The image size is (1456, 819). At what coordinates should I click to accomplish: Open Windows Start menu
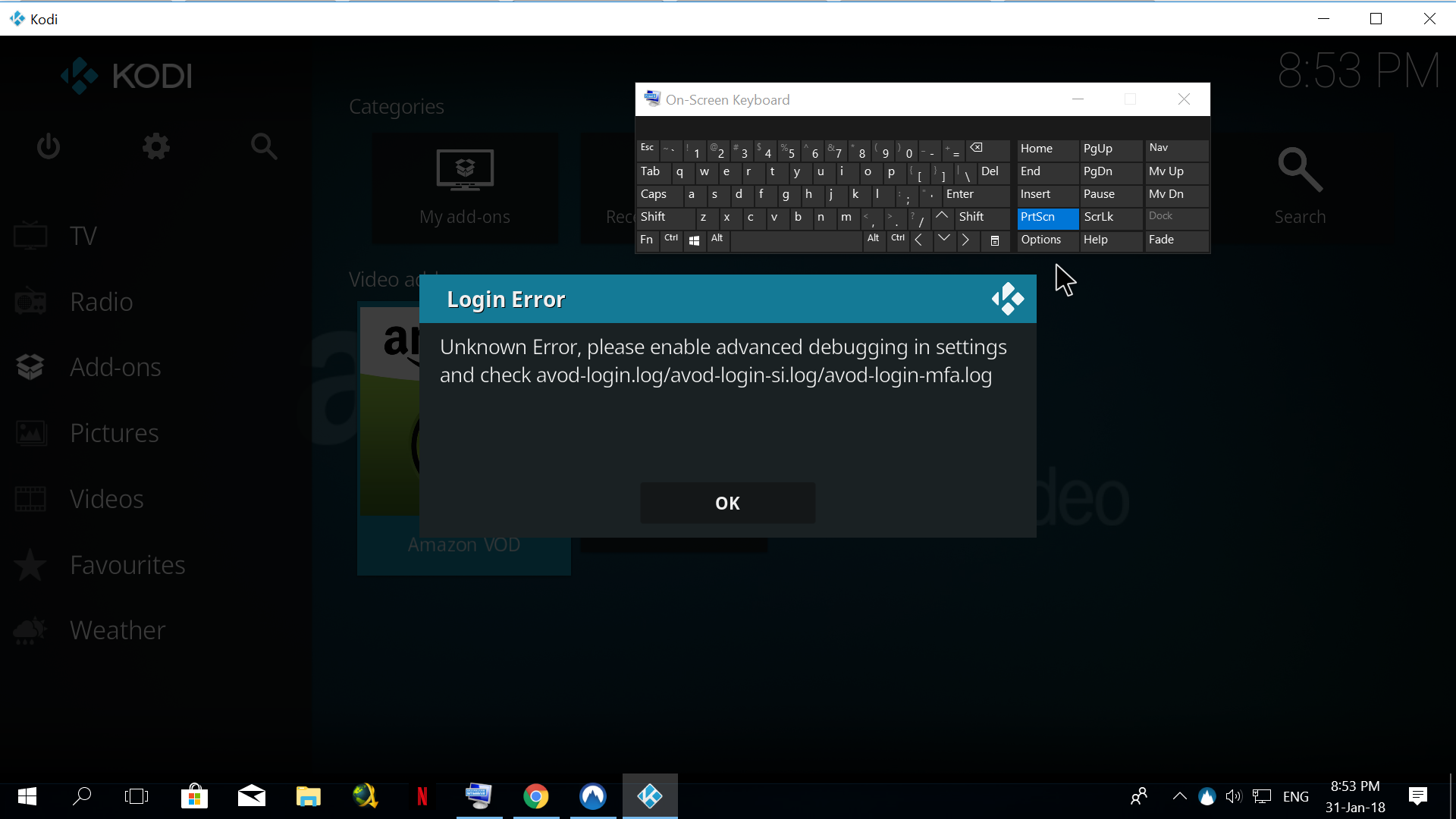pyautogui.click(x=27, y=796)
